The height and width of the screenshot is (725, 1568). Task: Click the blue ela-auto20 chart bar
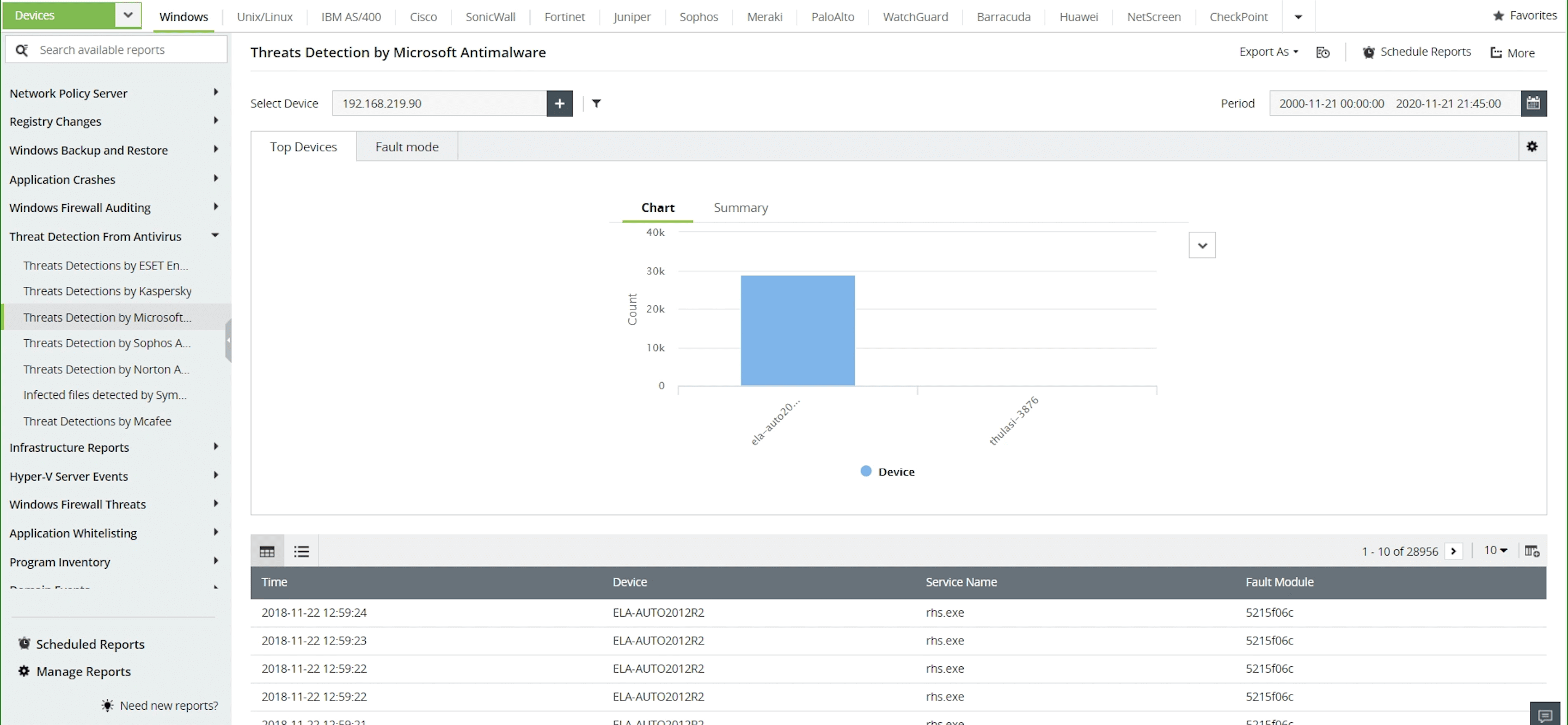[x=798, y=330]
